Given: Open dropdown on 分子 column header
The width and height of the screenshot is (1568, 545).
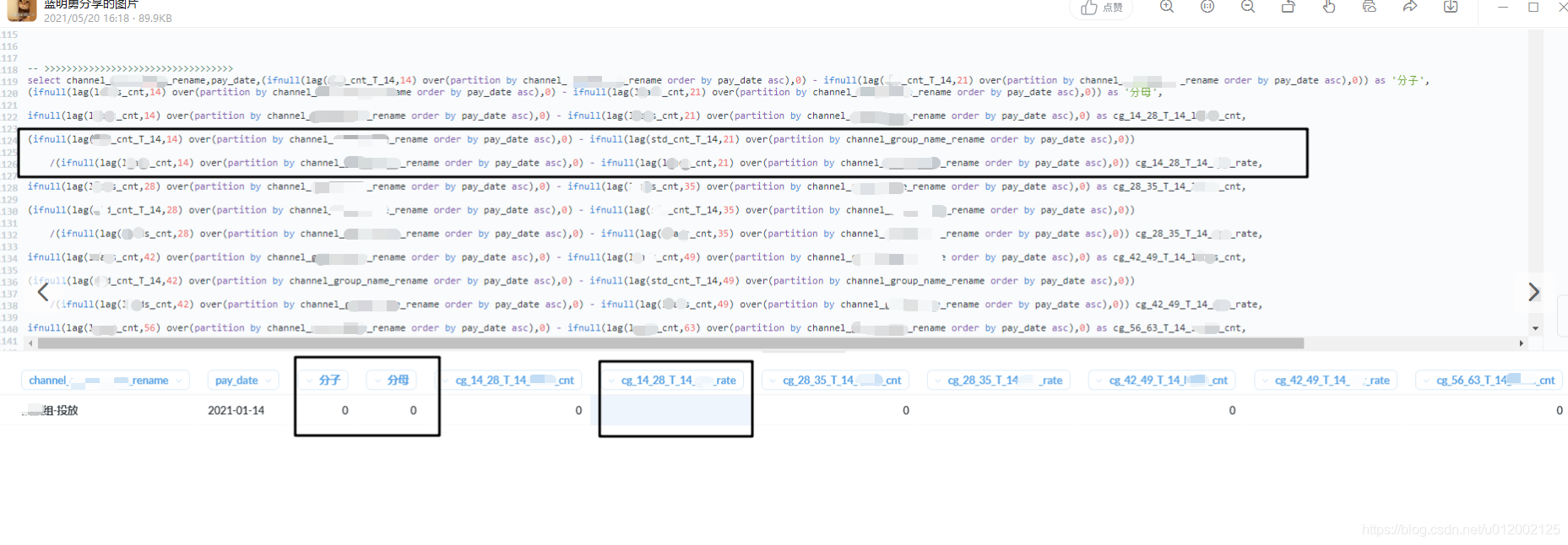Looking at the screenshot, I should tap(308, 380).
